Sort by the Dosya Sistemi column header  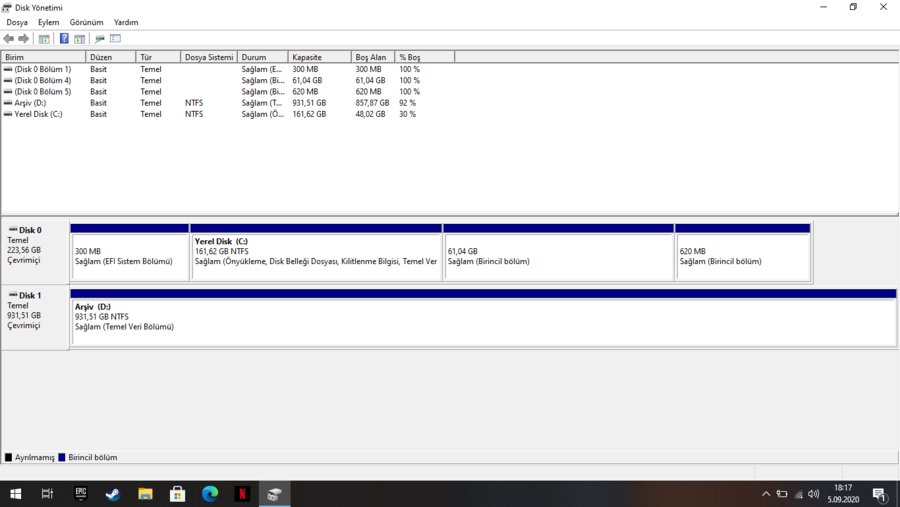tap(209, 57)
